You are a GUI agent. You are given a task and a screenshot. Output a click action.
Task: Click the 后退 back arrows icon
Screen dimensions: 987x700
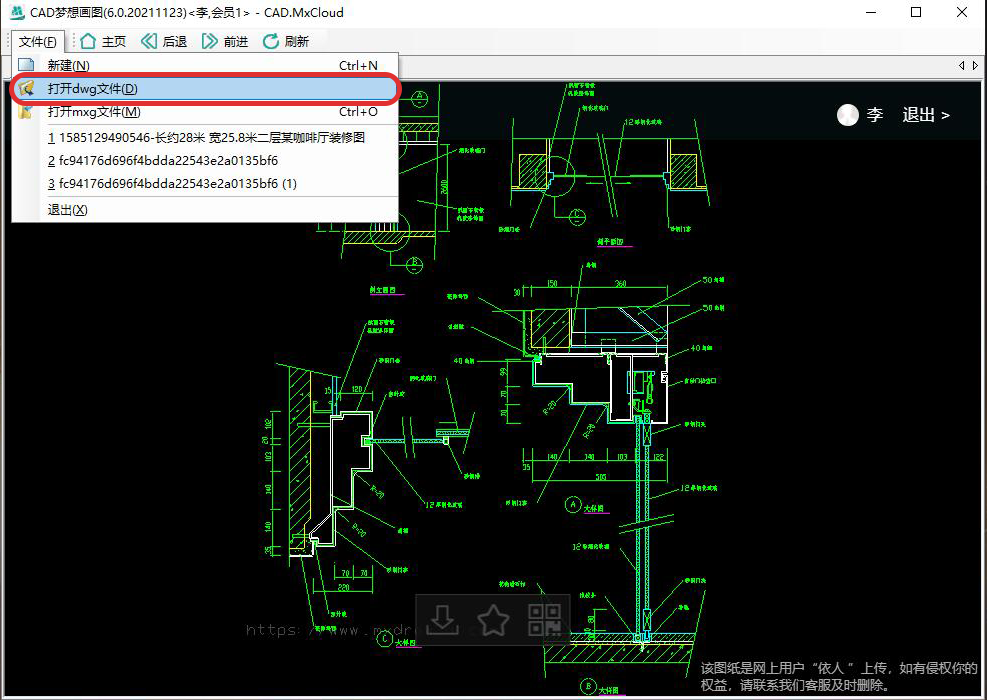pos(149,42)
